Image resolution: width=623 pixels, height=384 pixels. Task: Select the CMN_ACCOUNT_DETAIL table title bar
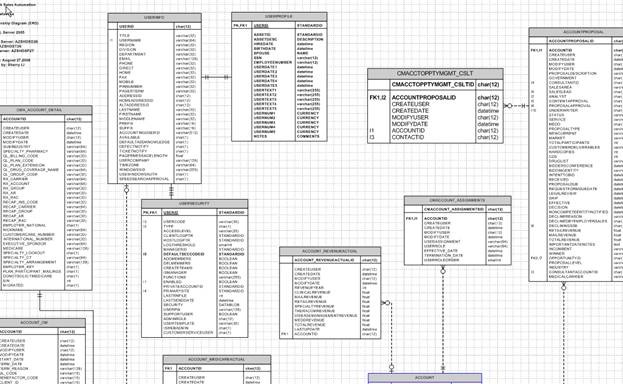pos(46,110)
